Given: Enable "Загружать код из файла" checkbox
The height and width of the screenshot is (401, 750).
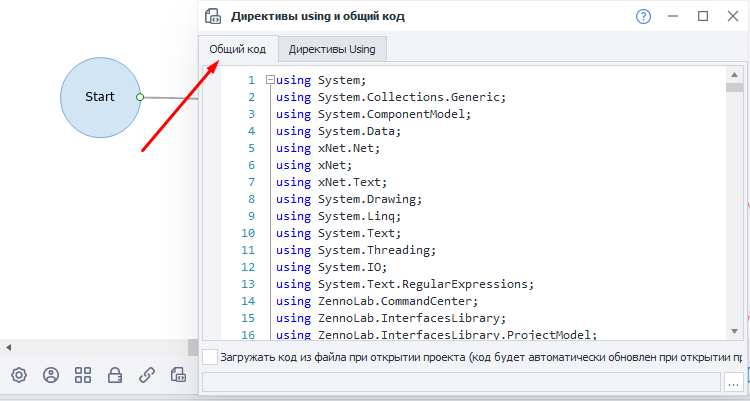Looking at the screenshot, I should 209,356.
